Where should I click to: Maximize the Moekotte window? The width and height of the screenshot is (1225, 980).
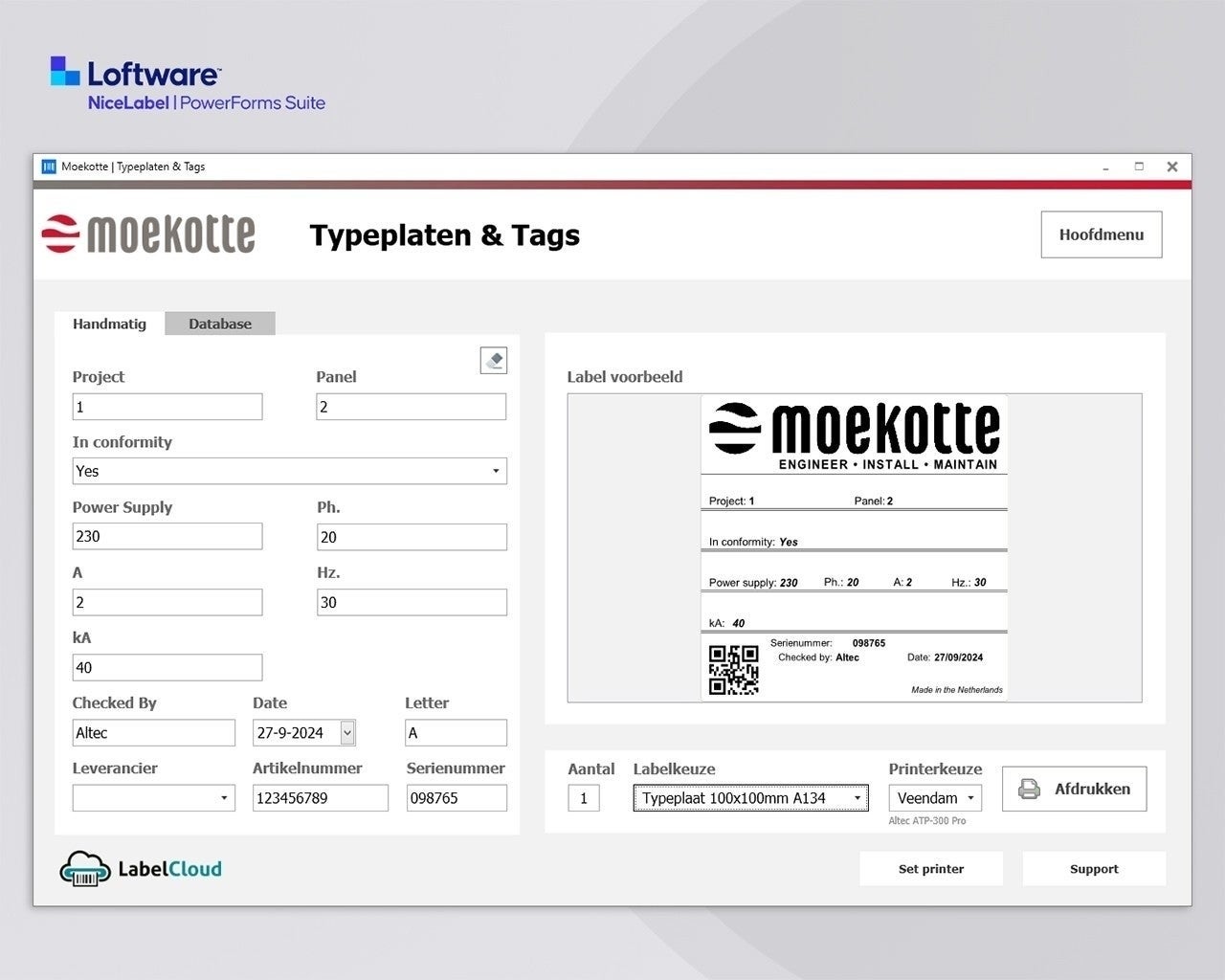tap(1139, 167)
